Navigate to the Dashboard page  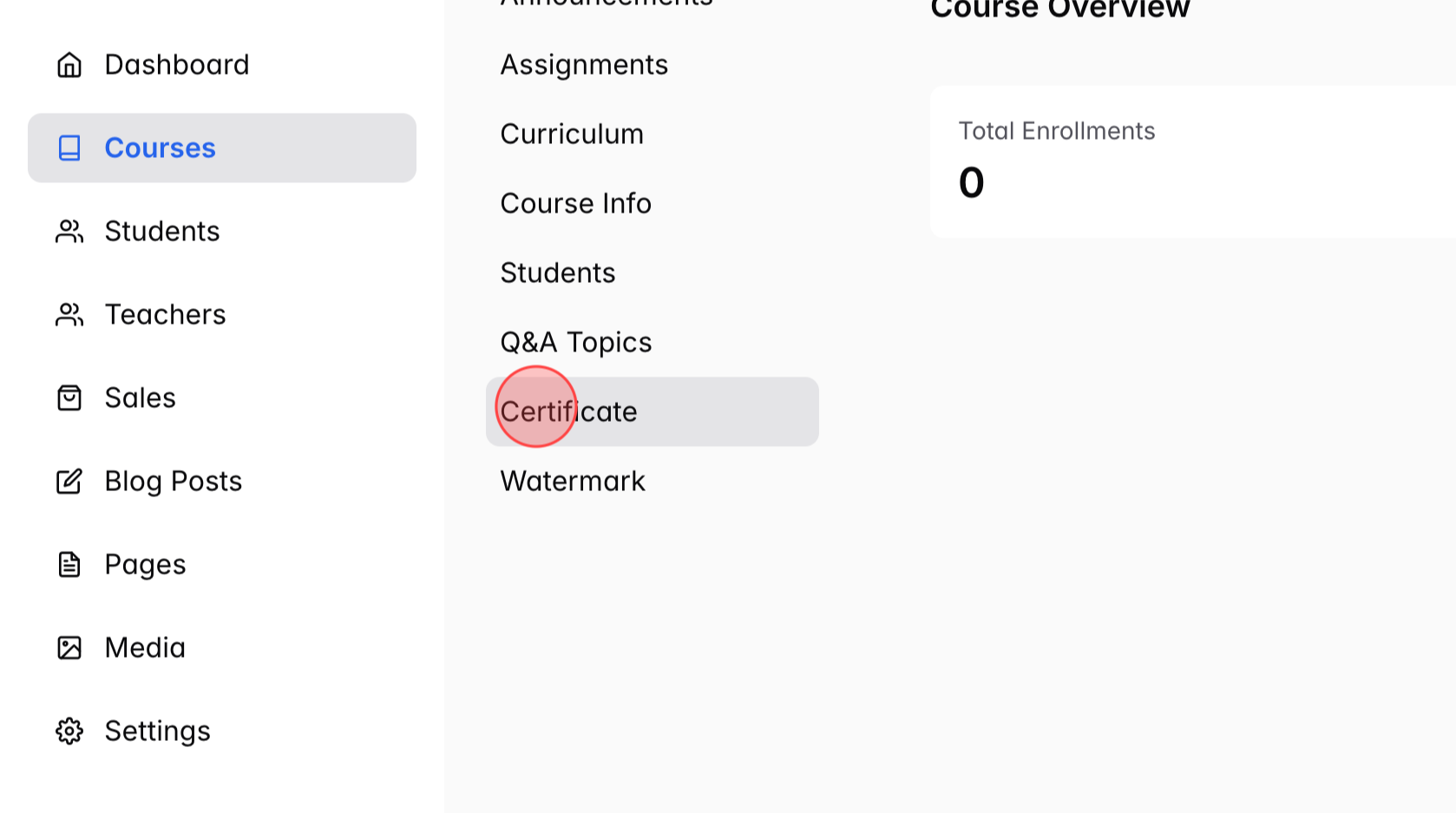tap(177, 64)
